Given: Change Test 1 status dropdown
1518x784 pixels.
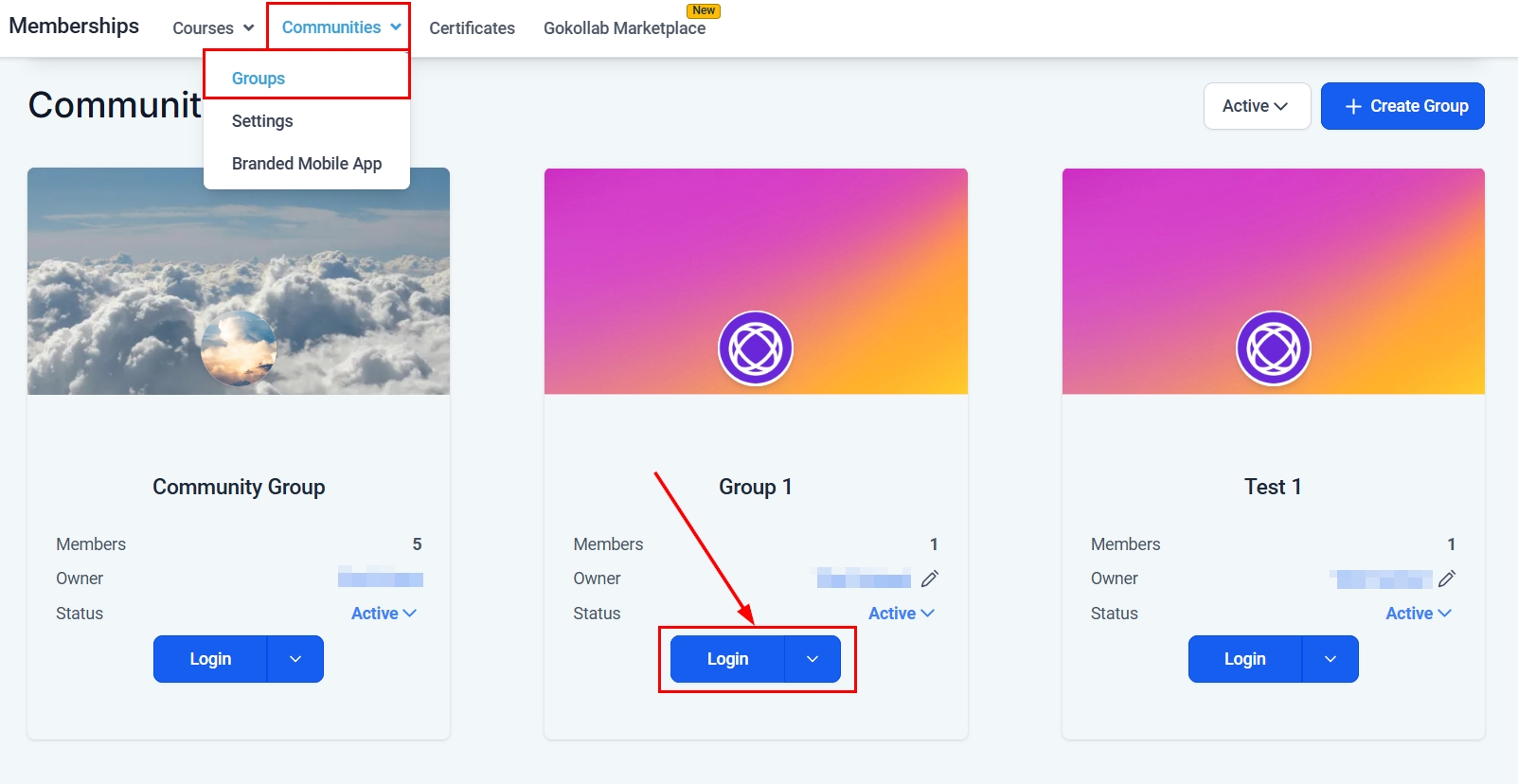Looking at the screenshot, I should 1418,614.
